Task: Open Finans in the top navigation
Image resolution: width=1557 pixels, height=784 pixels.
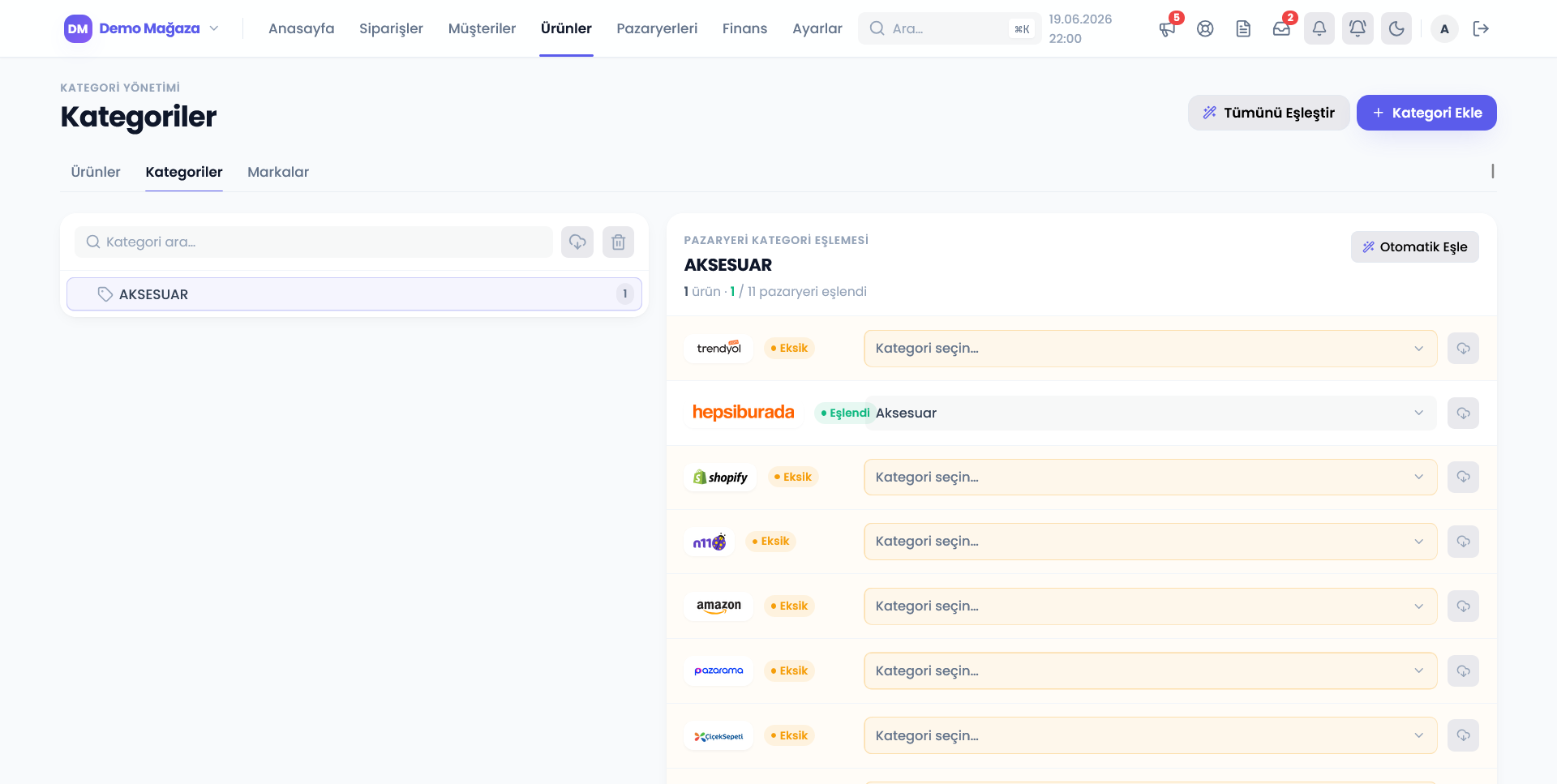Action: click(x=744, y=28)
